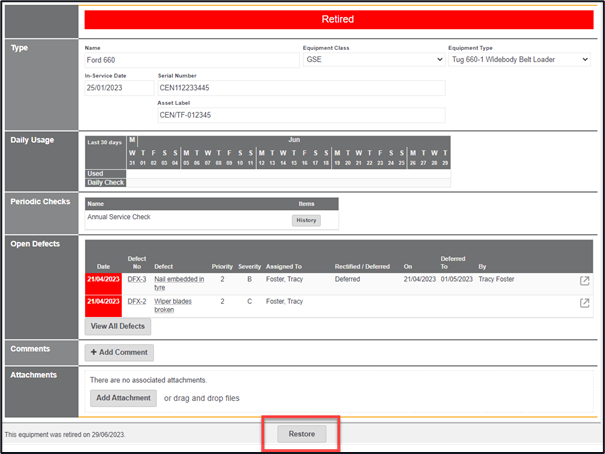Click the View All Defects button

pyautogui.click(x=118, y=326)
